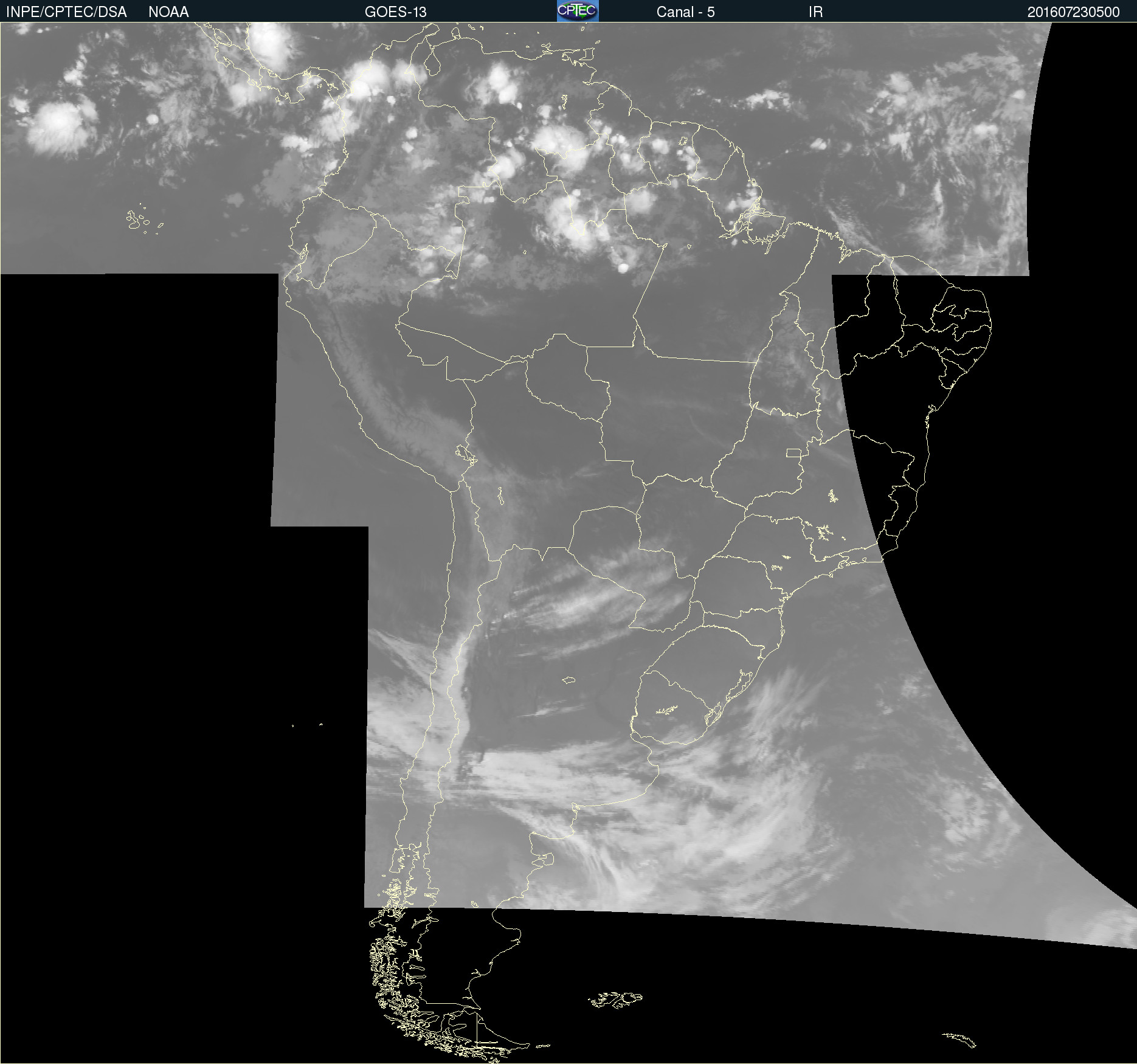Click the Canal - 5 channel label

685,12
